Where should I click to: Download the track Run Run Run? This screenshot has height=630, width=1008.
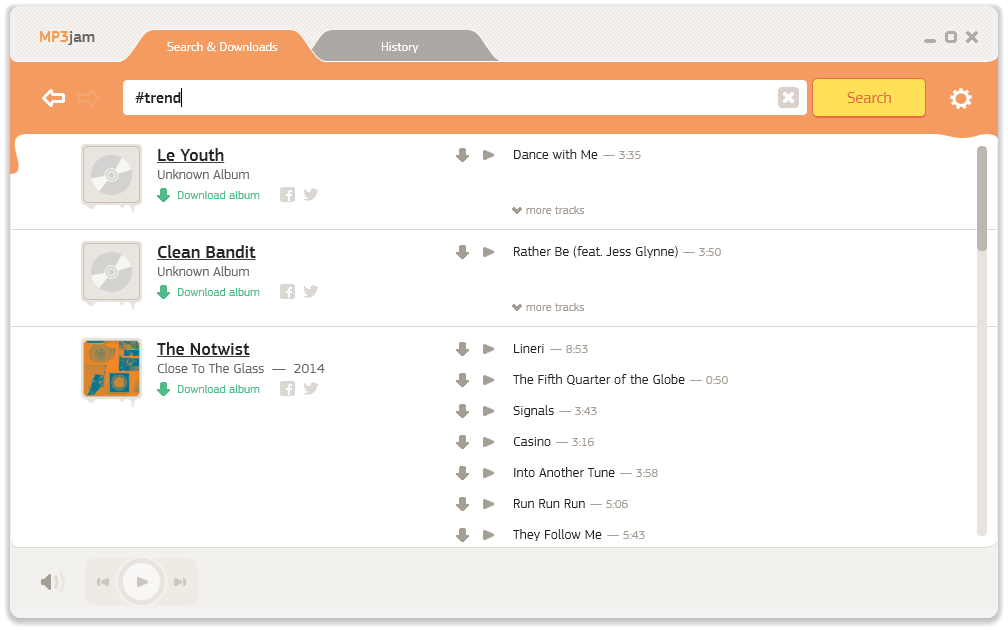[x=462, y=504]
